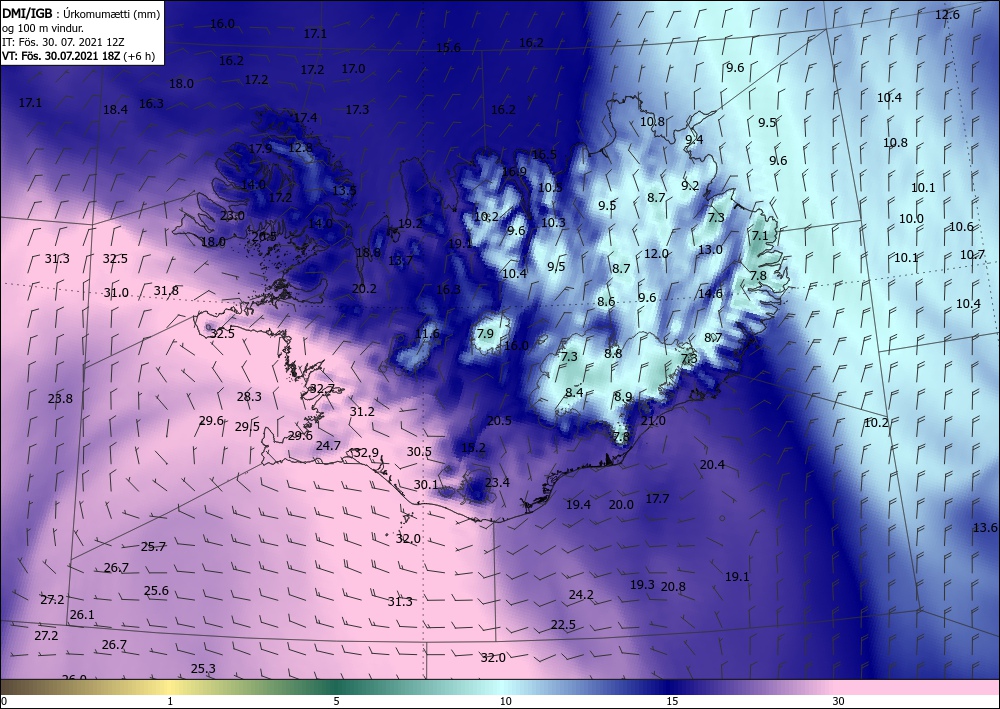The image size is (1000, 709).
Task: Click the 17.4 value on the map
Action: (305, 117)
